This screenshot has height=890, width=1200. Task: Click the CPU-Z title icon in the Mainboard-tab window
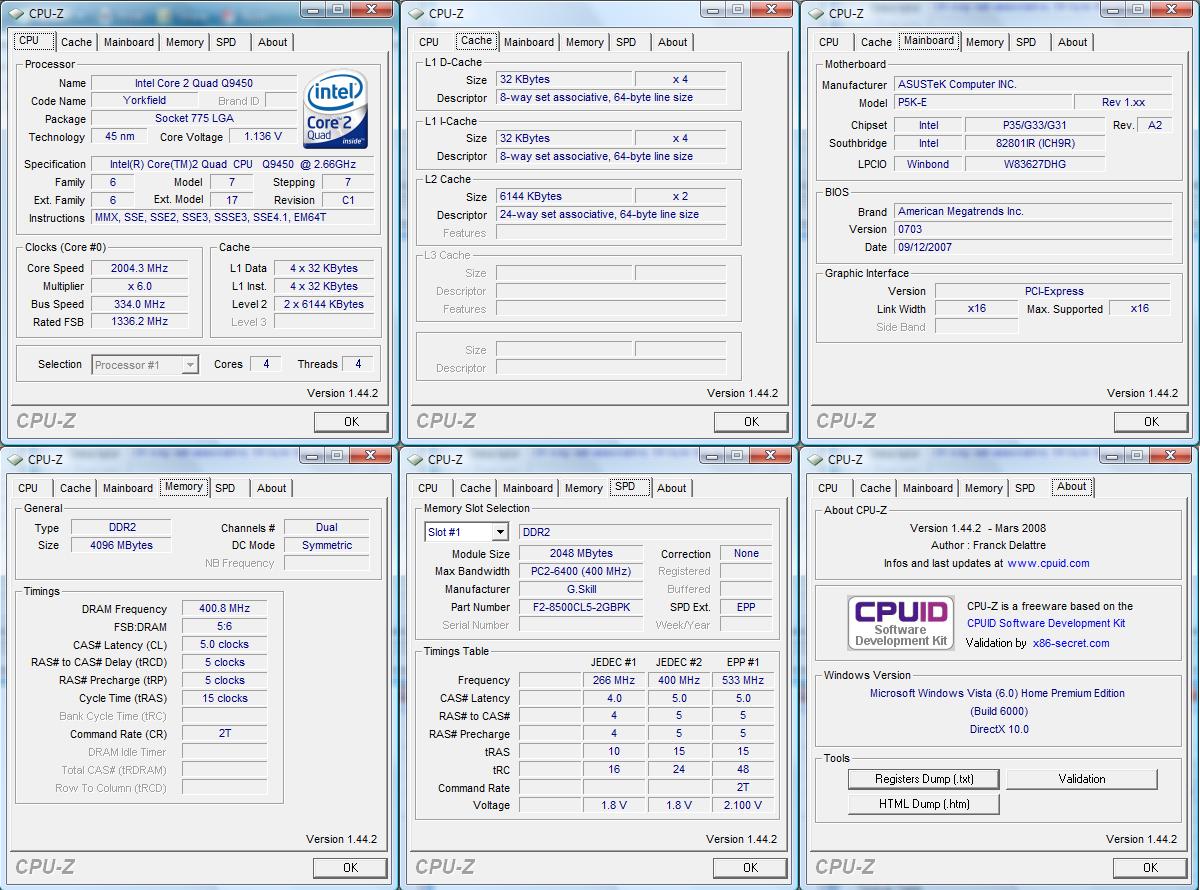point(815,13)
